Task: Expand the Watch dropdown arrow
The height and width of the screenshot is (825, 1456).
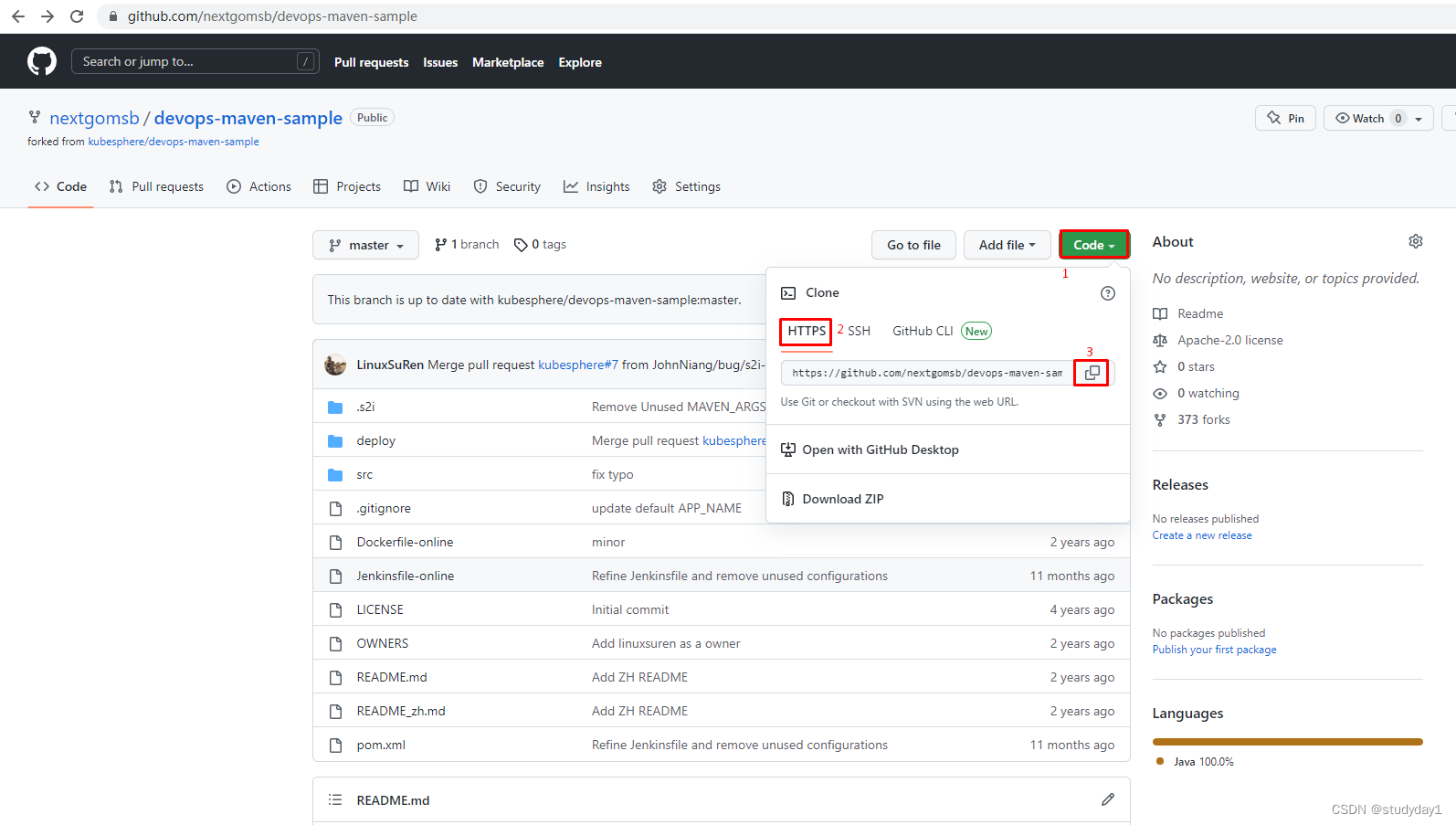Action: (1419, 119)
